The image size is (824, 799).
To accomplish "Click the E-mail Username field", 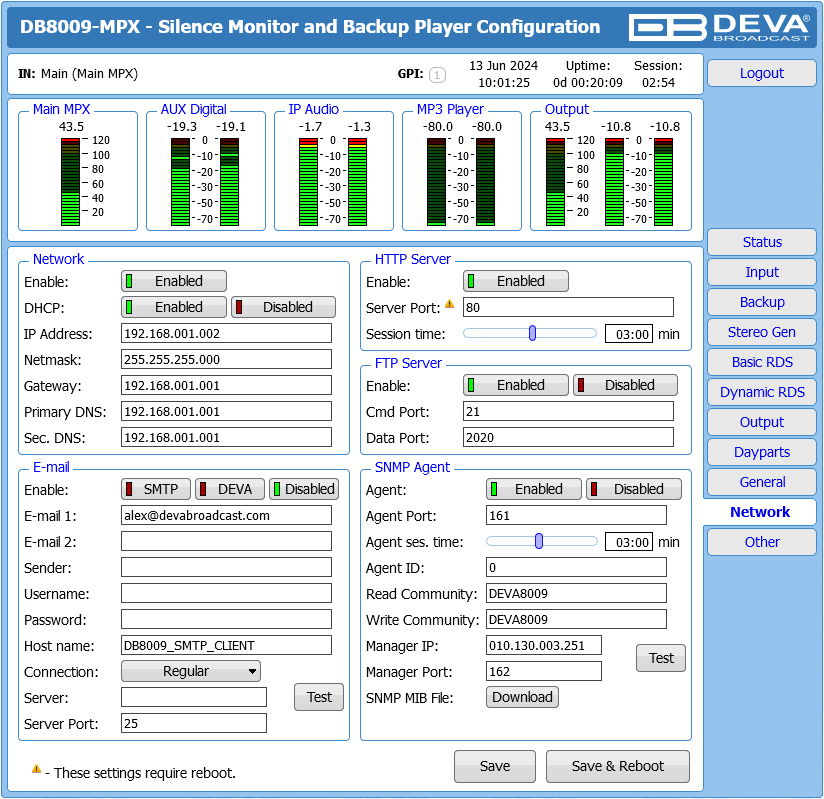I will click(226, 593).
